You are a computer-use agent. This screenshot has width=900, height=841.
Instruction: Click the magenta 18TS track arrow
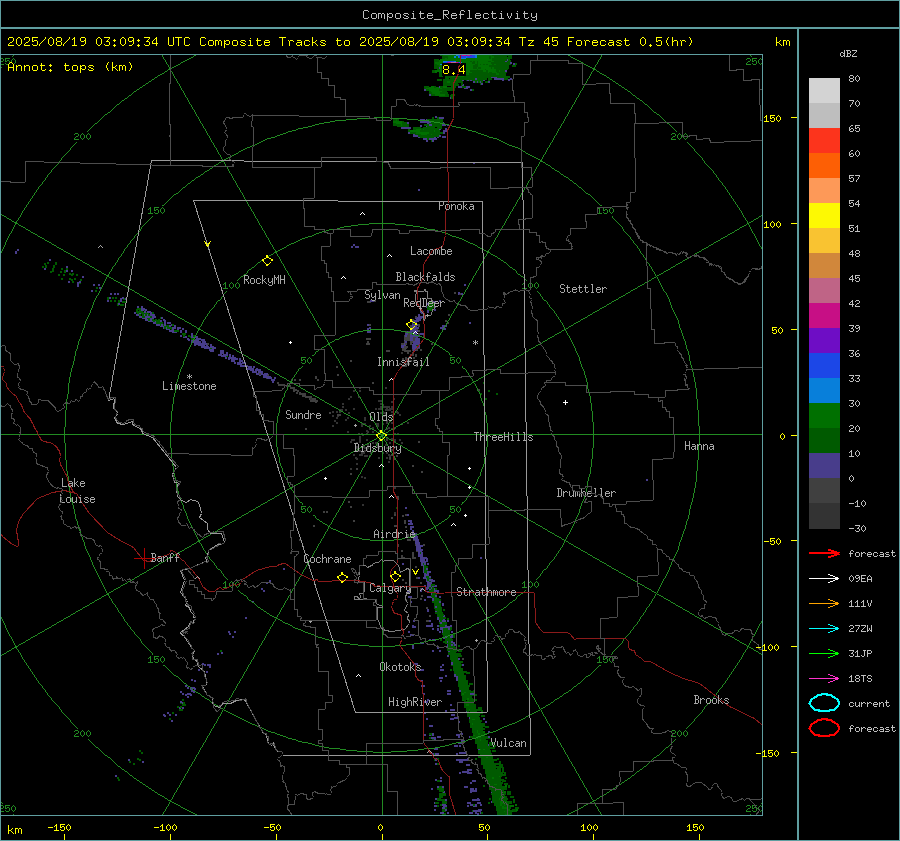click(x=824, y=679)
